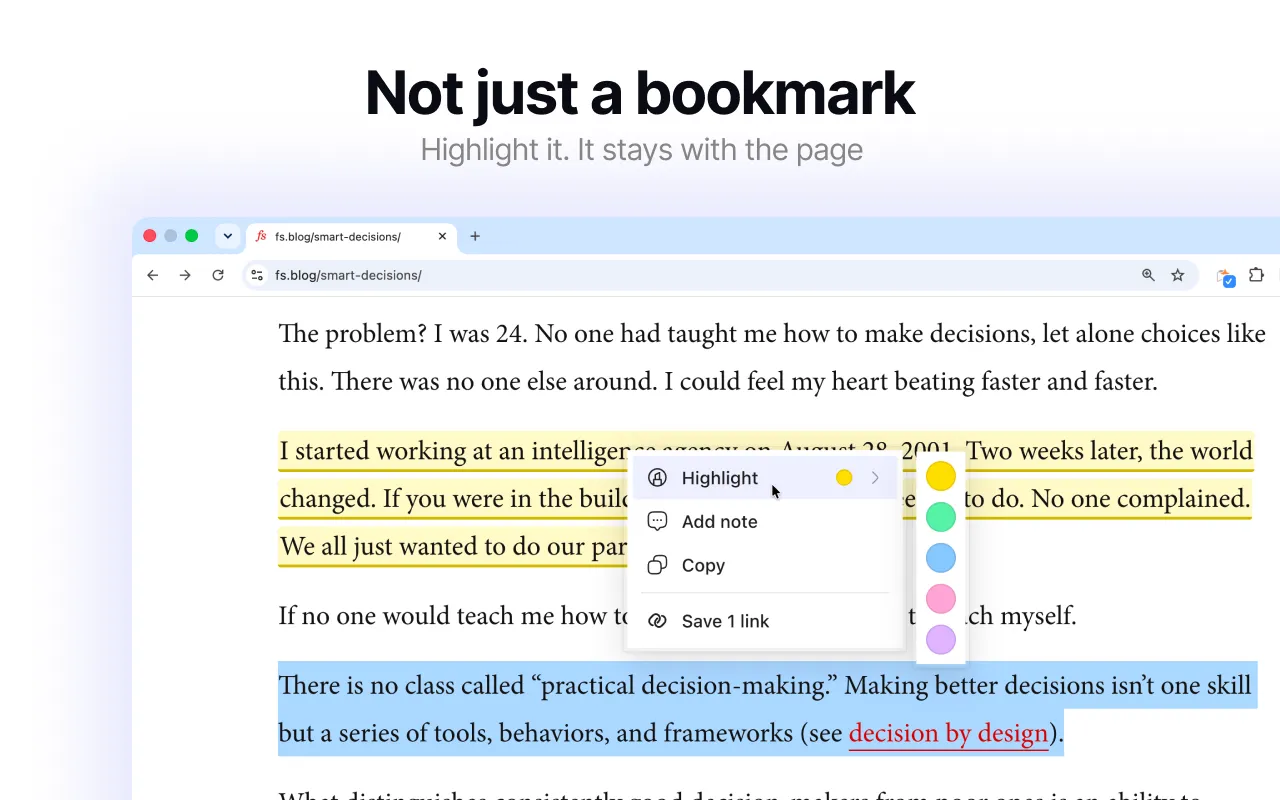Open the Extensions puzzle icon
The width and height of the screenshot is (1280, 800).
coord(1257,275)
